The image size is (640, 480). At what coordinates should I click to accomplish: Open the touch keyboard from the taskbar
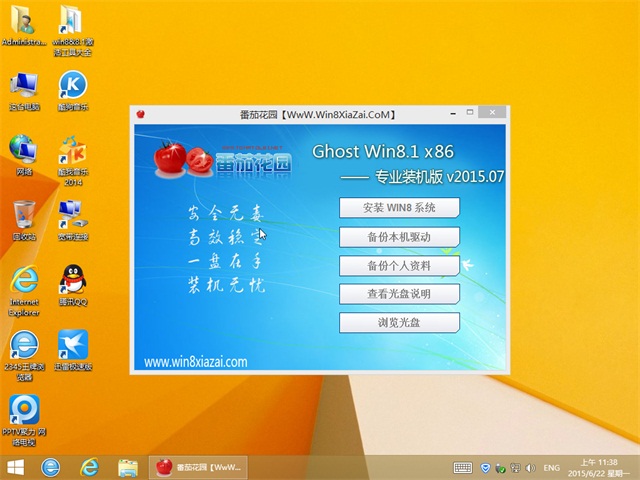462,467
